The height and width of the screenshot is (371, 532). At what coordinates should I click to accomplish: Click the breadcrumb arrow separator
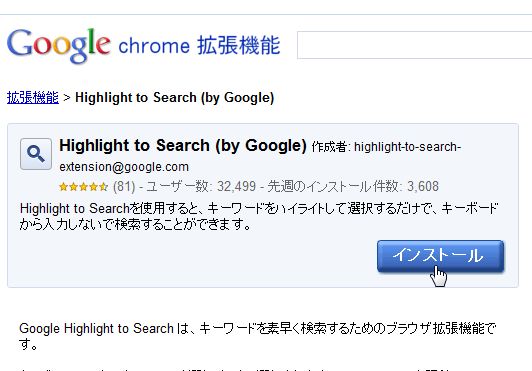tap(66, 98)
